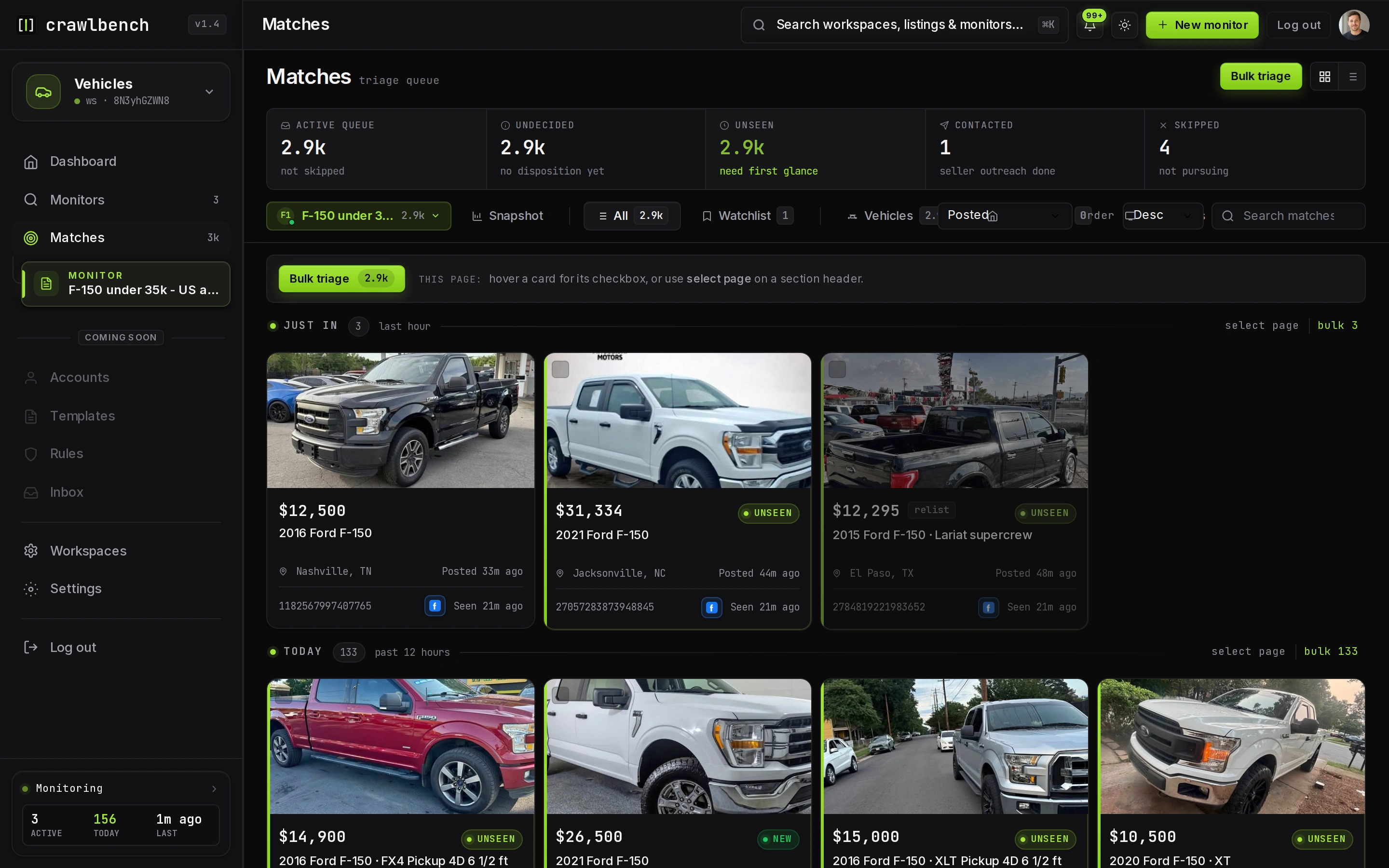Click the Bulk triage 2.9k banner button
This screenshot has width=1389, height=868.
coord(341,278)
